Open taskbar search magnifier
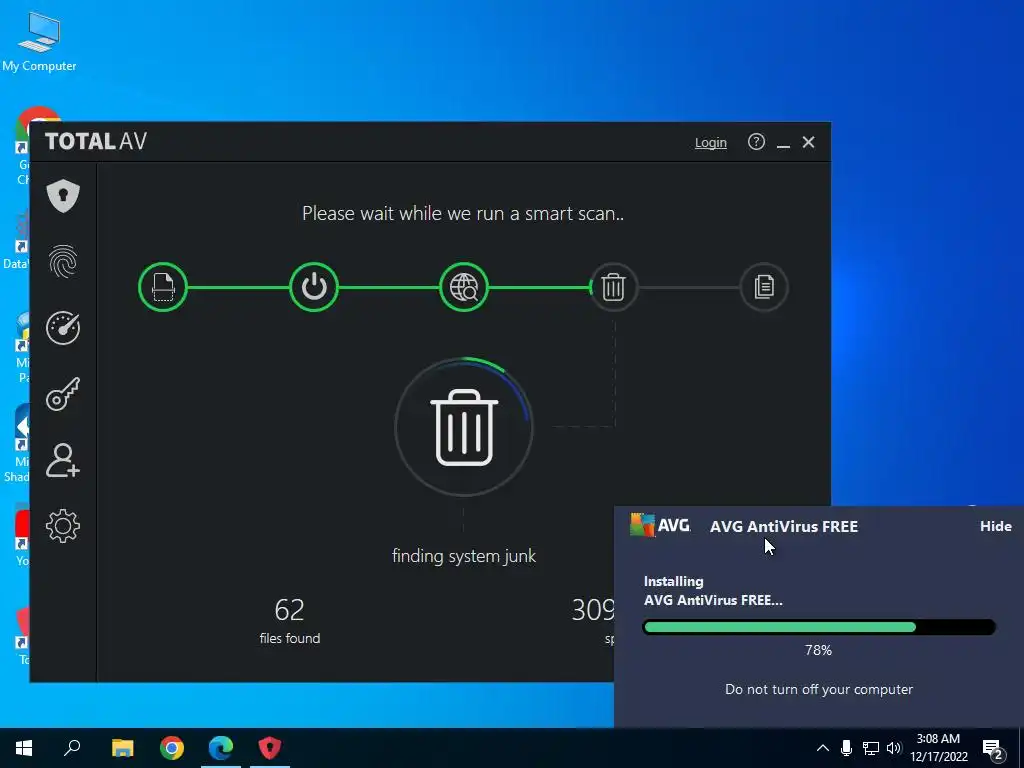This screenshot has height=768, width=1024. [72, 748]
